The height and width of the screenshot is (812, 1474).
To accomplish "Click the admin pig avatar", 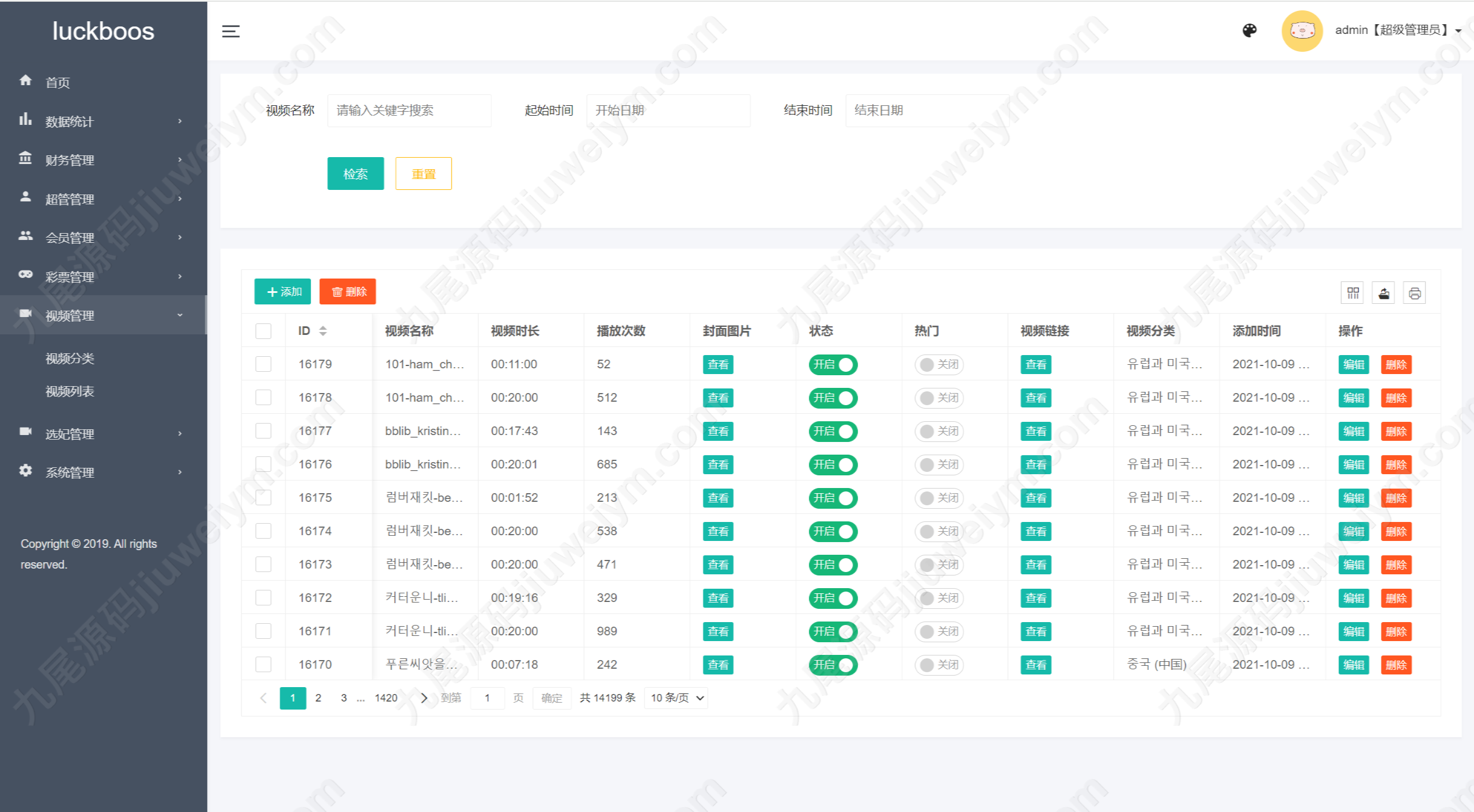I will pyautogui.click(x=1302, y=31).
